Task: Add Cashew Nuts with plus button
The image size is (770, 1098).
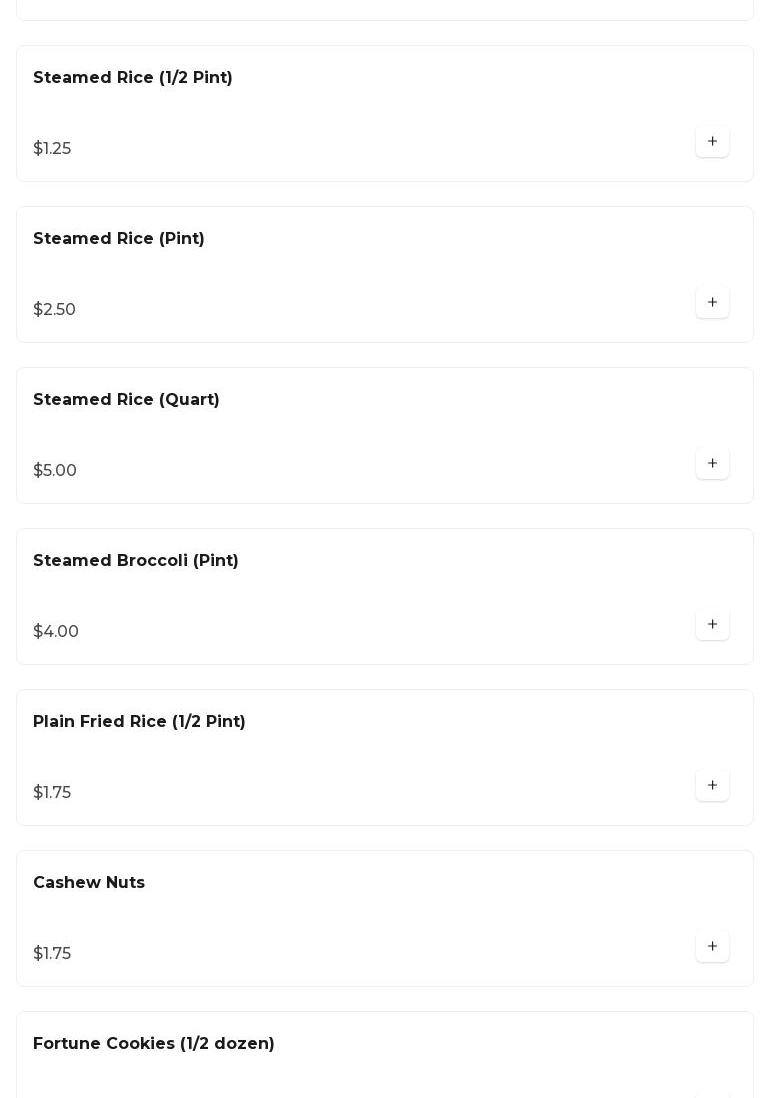Action: coord(712,947)
